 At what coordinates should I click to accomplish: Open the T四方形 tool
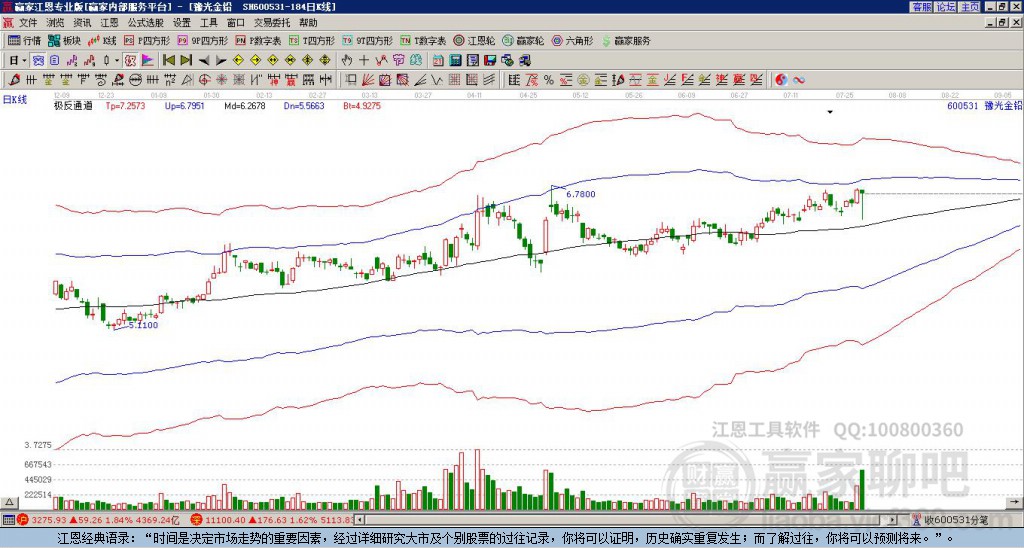click(x=312, y=40)
